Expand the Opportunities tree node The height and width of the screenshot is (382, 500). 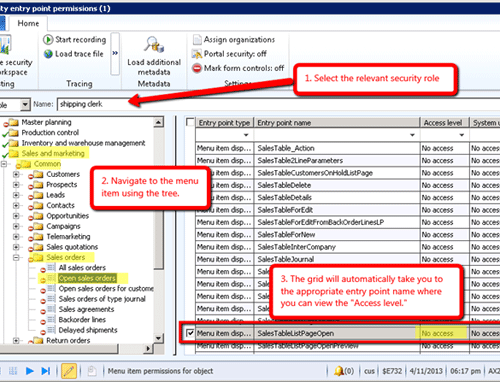click(x=16, y=216)
